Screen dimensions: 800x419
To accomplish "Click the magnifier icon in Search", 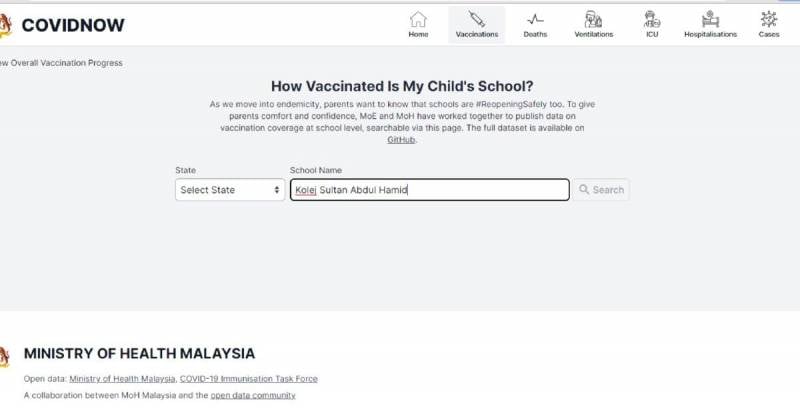I will click(x=584, y=189).
